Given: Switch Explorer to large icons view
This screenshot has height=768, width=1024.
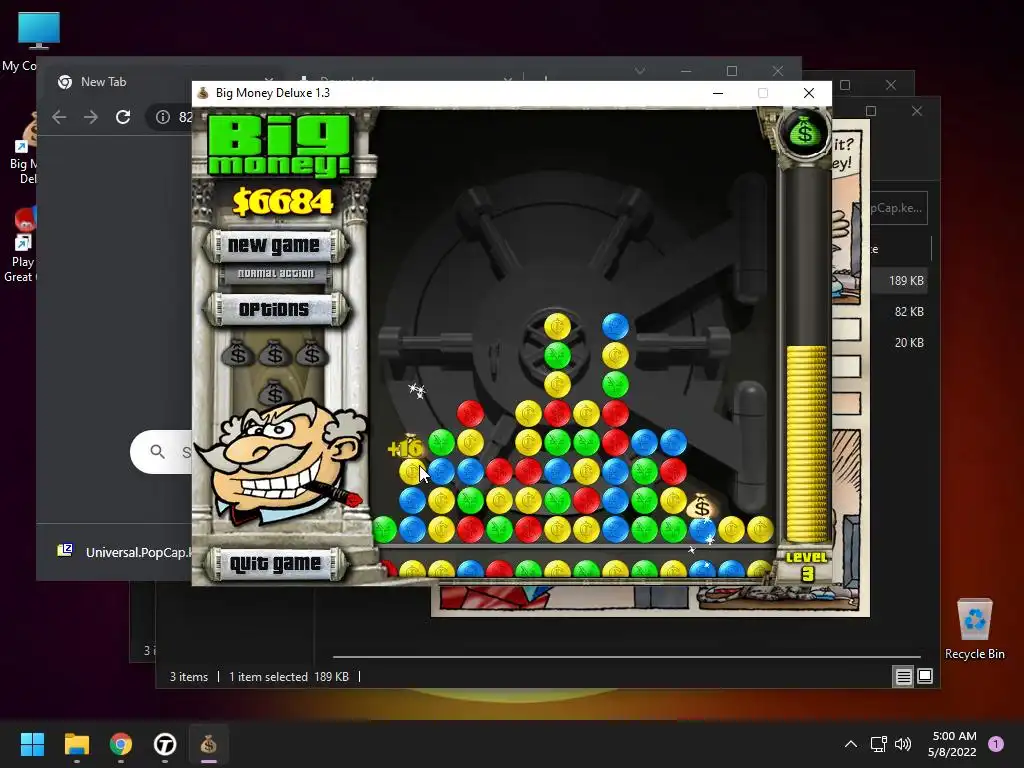Looking at the screenshot, I should (x=925, y=676).
